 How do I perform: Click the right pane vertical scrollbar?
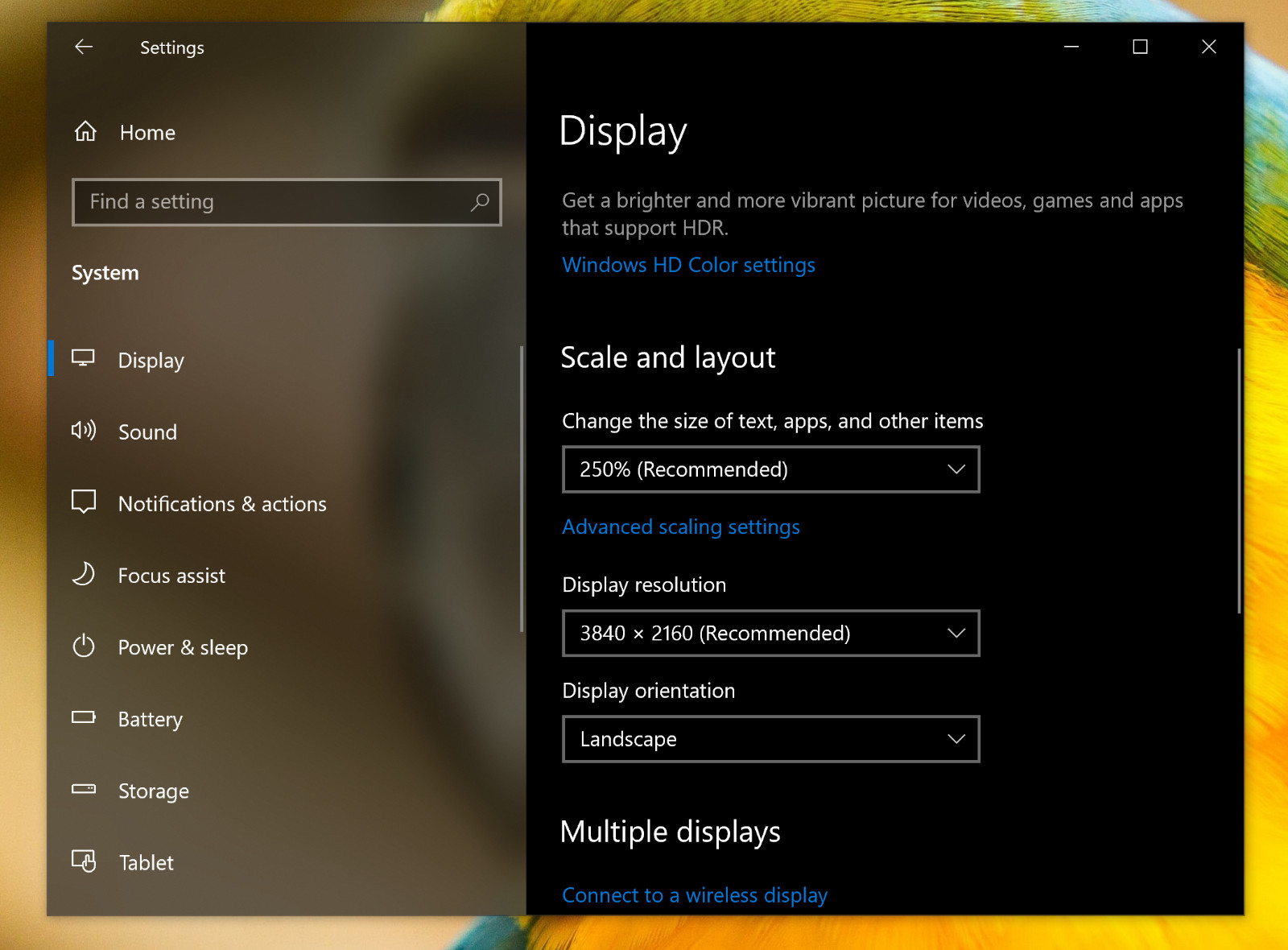click(x=1239, y=481)
